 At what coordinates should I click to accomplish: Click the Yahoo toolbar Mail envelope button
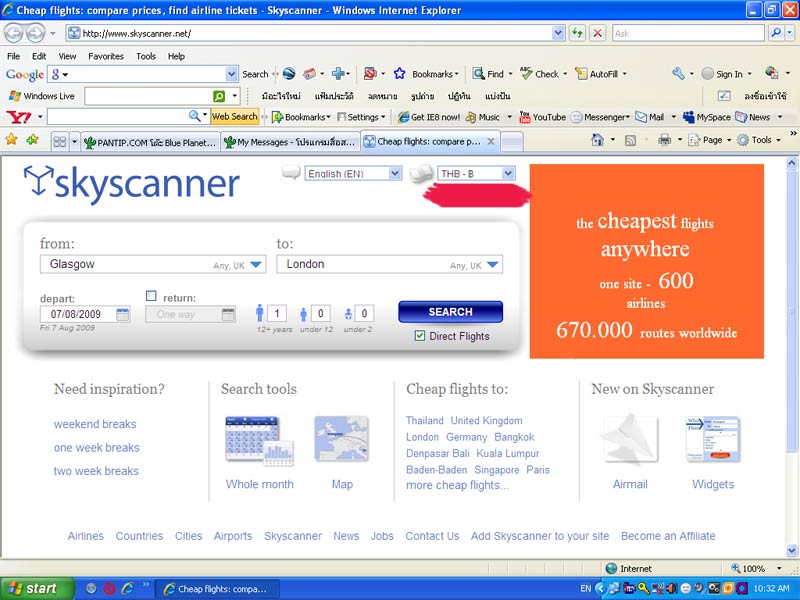[x=649, y=117]
